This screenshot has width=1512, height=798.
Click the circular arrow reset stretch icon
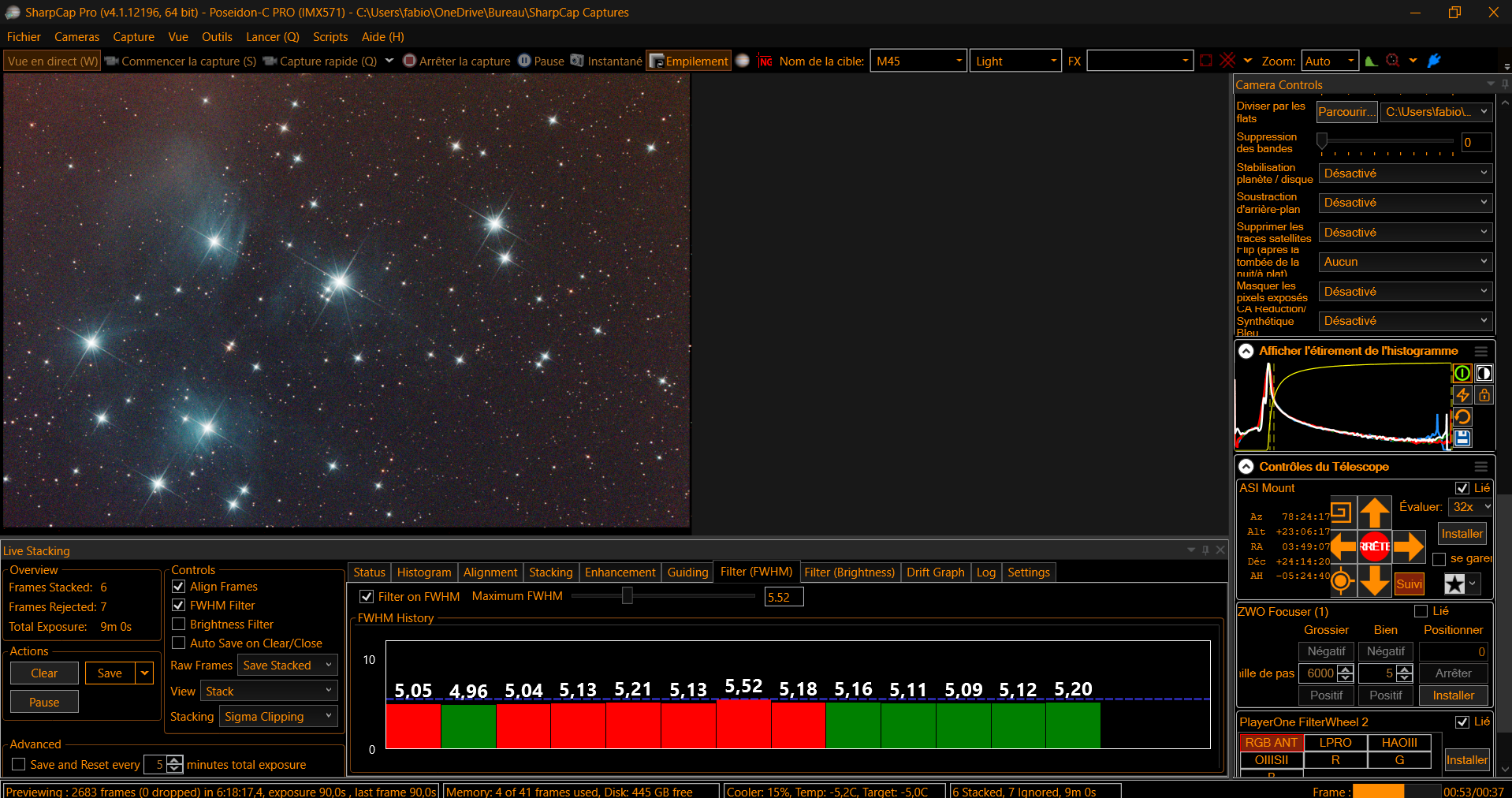point(1462,417)
